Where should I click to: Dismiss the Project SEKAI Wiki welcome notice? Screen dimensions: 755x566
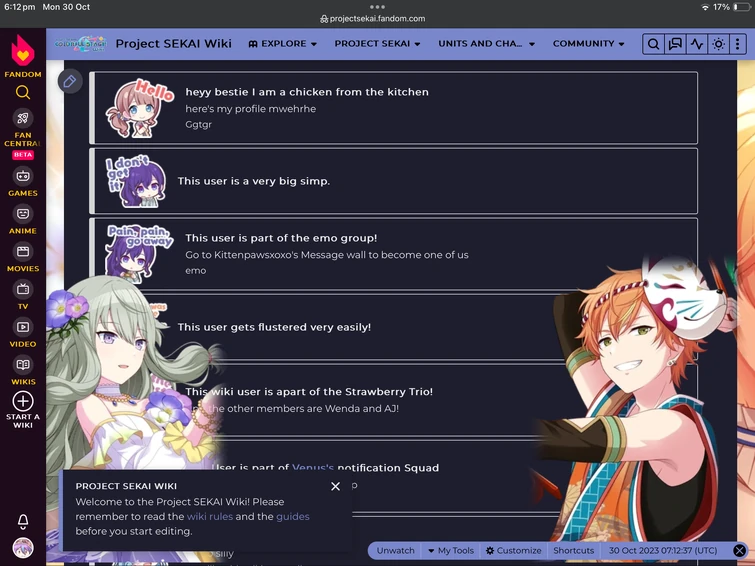[336, 487]
